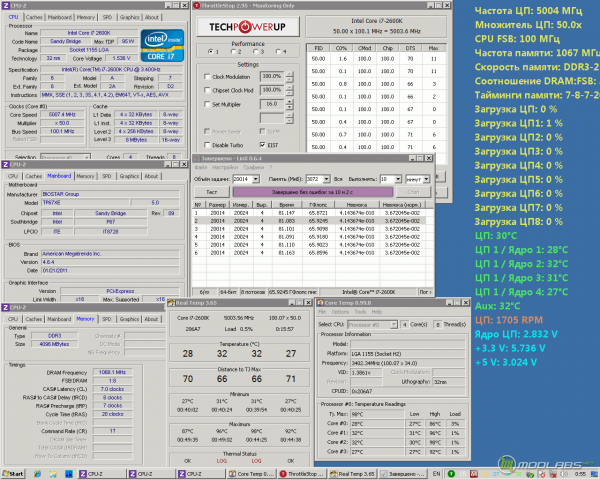Select LinX result row 2
The image size is (600, 480).
tap(308, 221)
